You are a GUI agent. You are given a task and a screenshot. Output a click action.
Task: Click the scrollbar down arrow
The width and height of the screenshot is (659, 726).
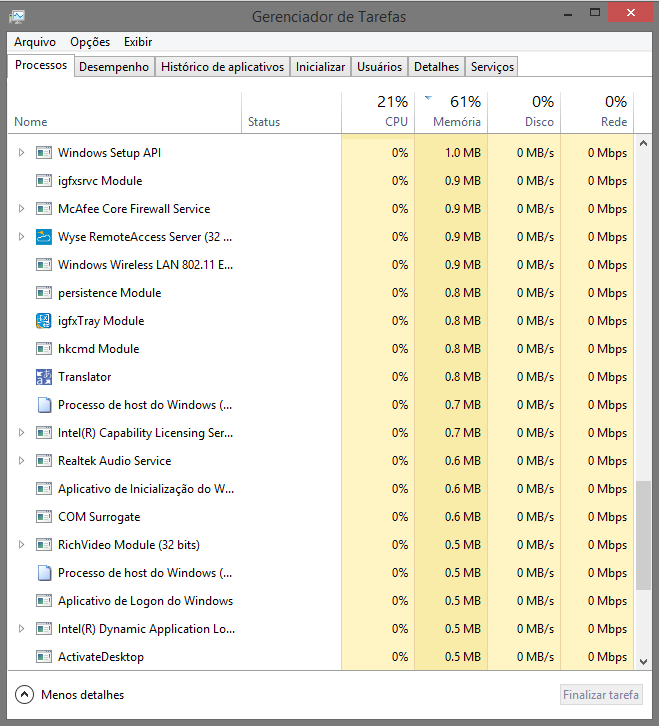click(643, 662)
